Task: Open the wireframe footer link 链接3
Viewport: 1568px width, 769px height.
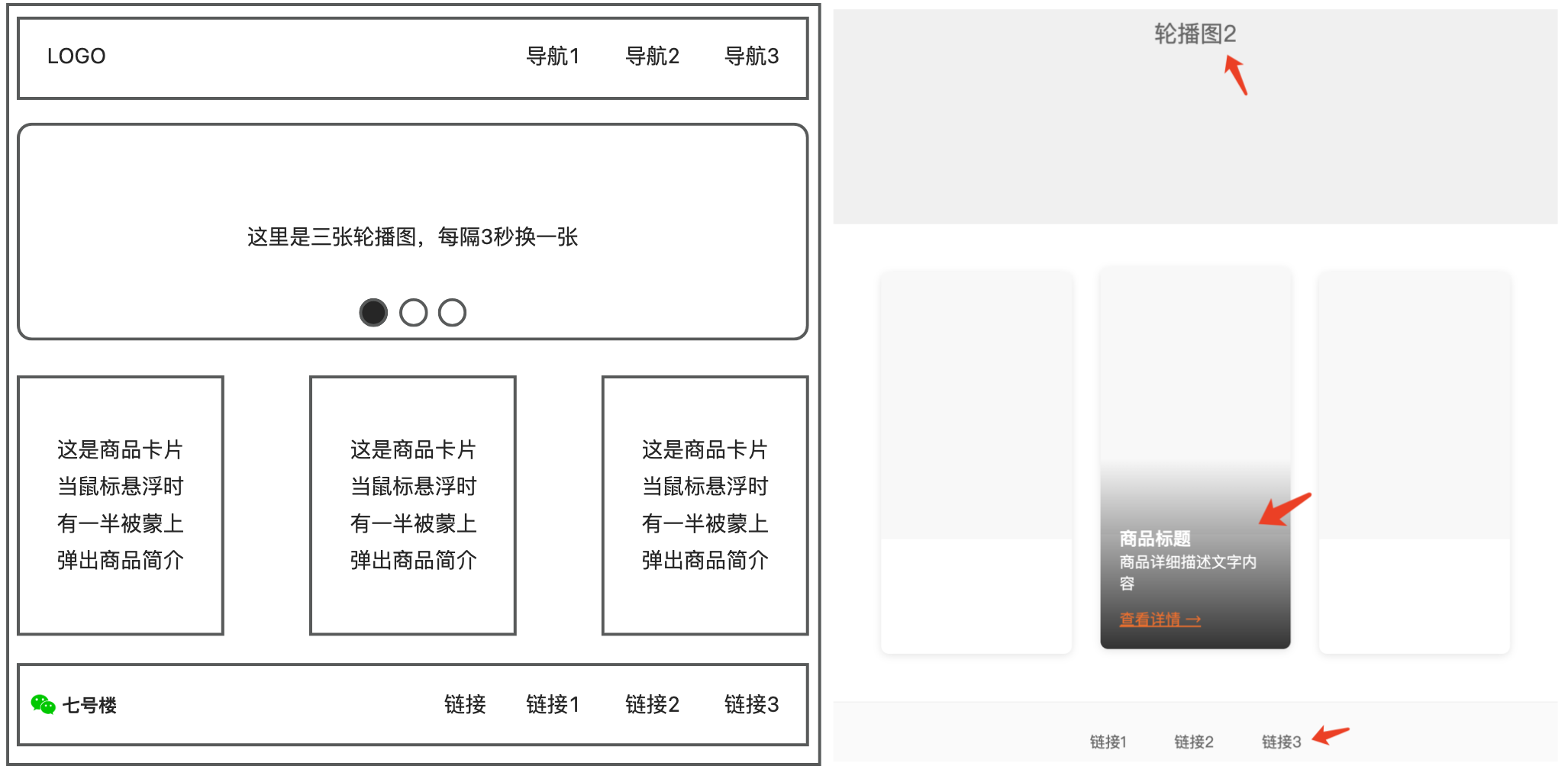Action: point(751,704)
